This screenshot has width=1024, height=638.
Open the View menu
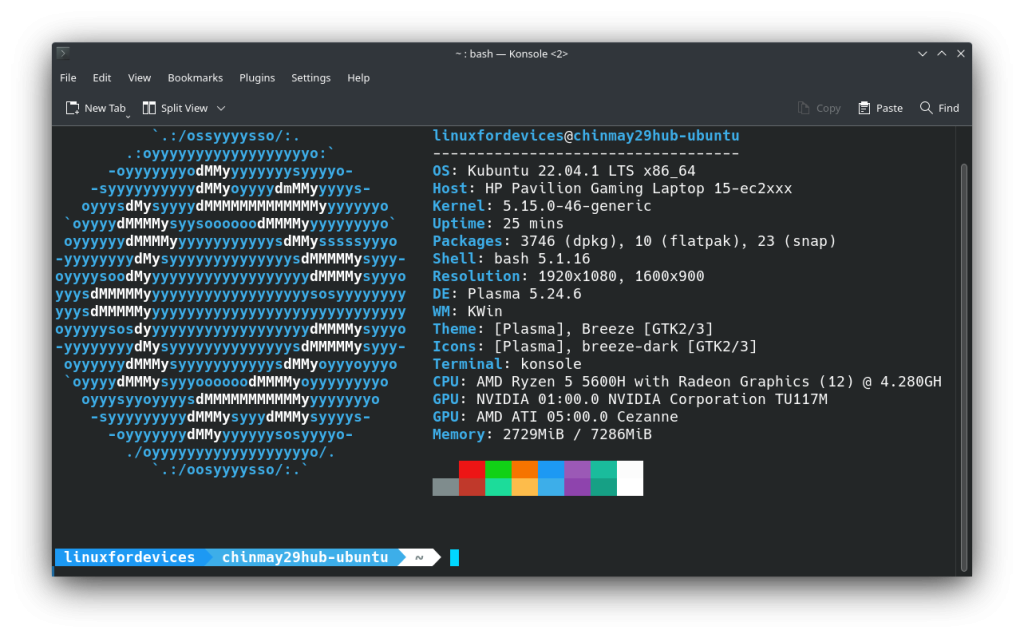pyautogui.click(x=139, y=77)
